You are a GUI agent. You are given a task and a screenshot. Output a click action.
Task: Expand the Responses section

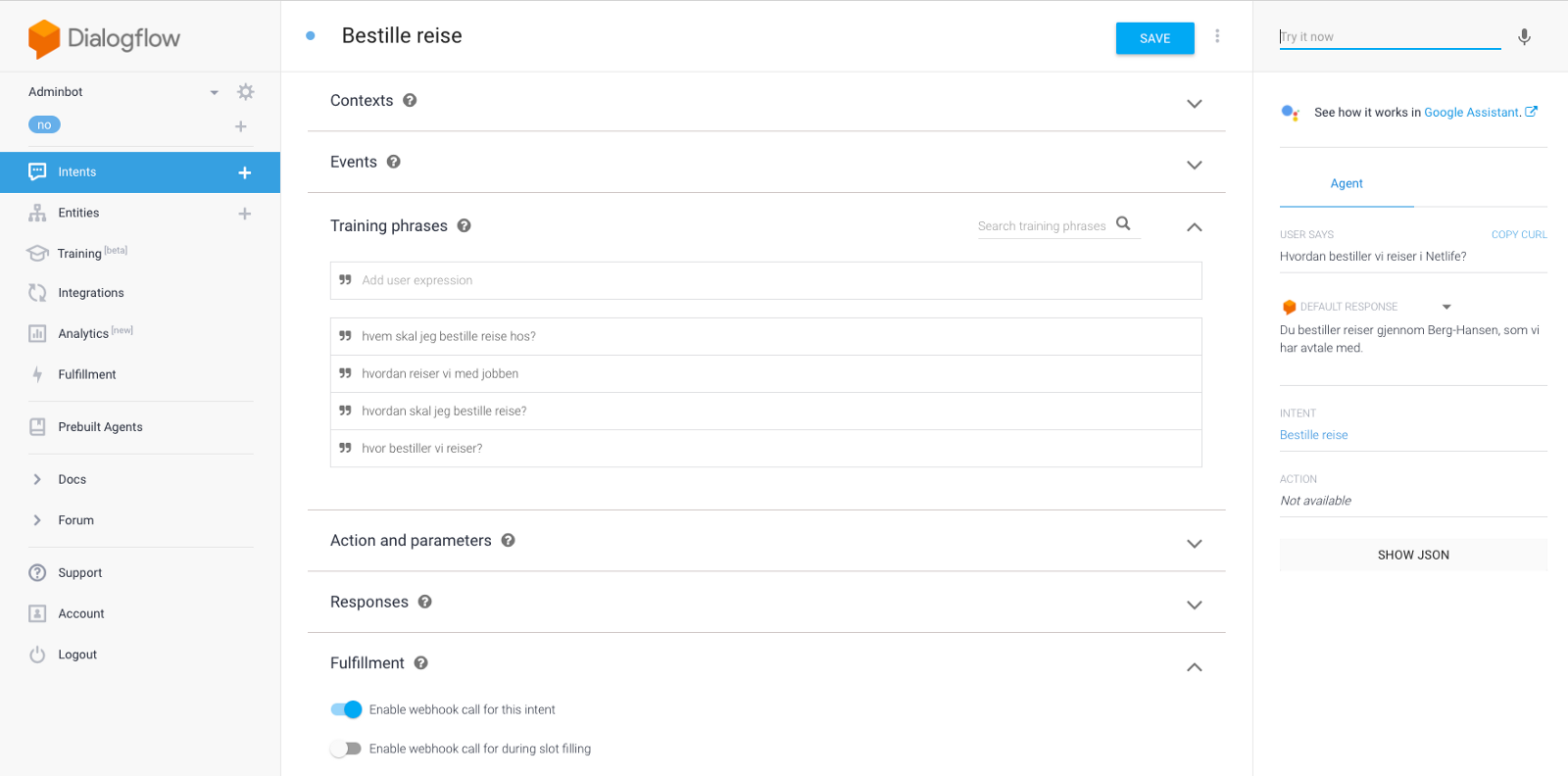pyautogui.click(x=1194, y=605)
